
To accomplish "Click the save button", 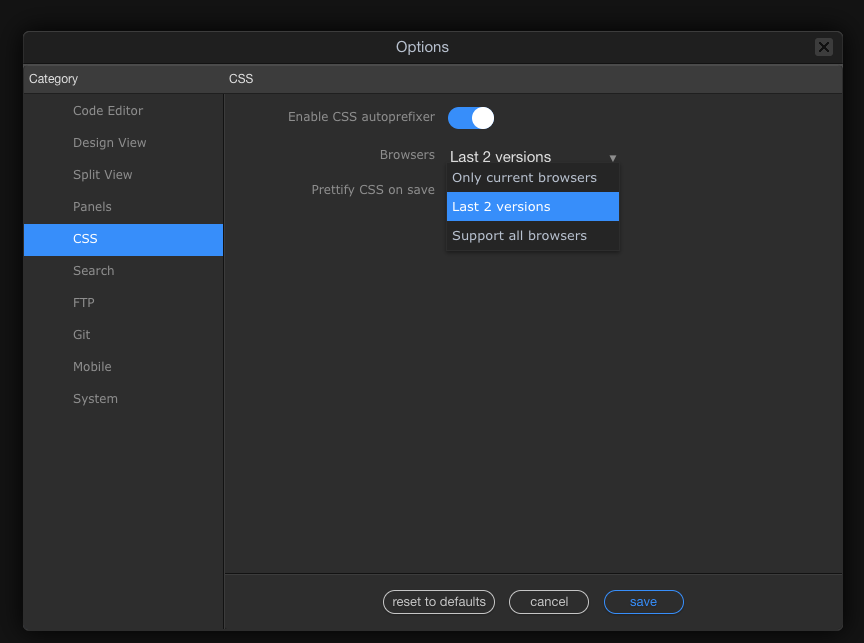I will click(x=643, y=602).
